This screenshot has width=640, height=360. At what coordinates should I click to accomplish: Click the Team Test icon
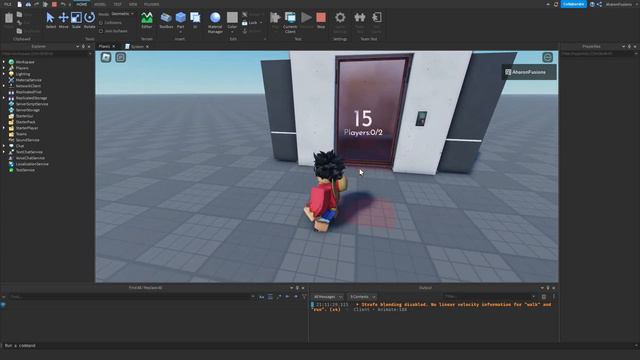360,18
